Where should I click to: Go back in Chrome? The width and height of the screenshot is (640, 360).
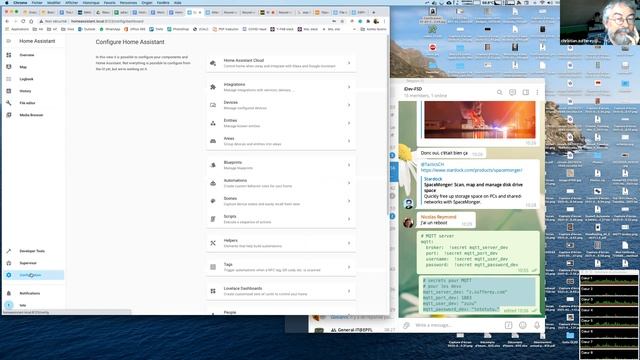tap(7, 21)
